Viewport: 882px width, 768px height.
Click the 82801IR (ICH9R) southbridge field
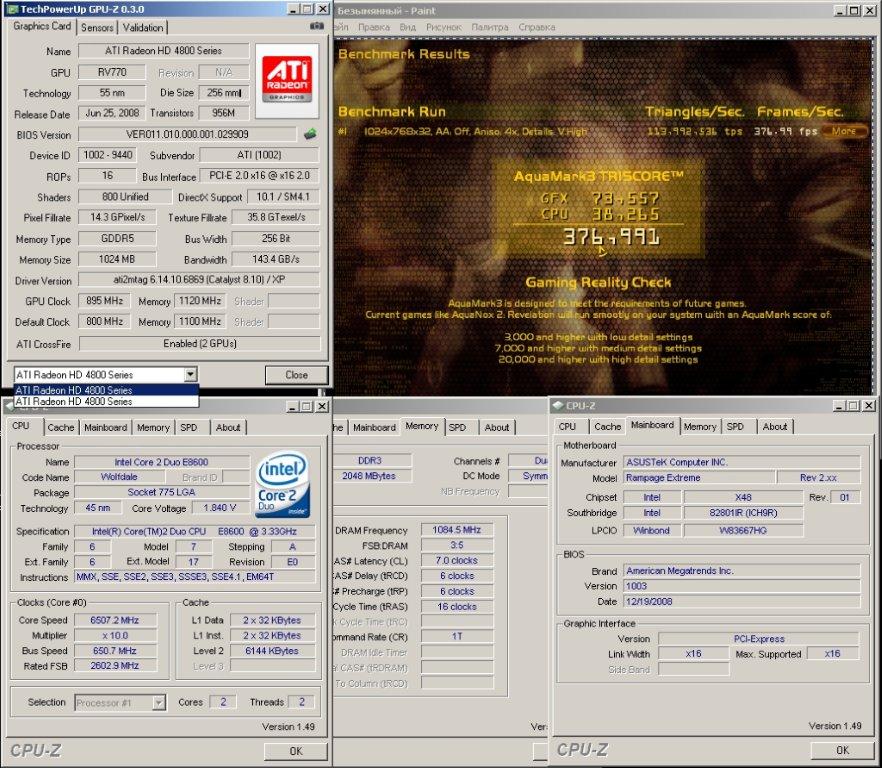click(743, 513)
